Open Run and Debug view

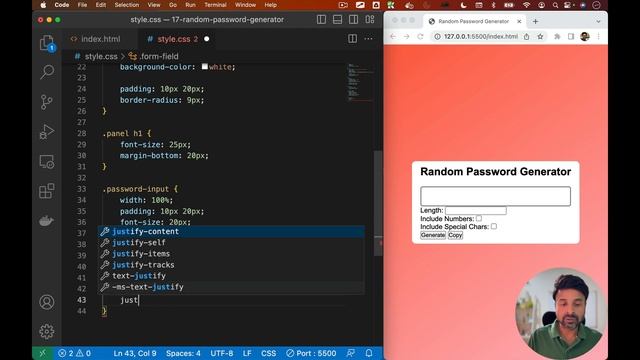[x=47, y=132]
